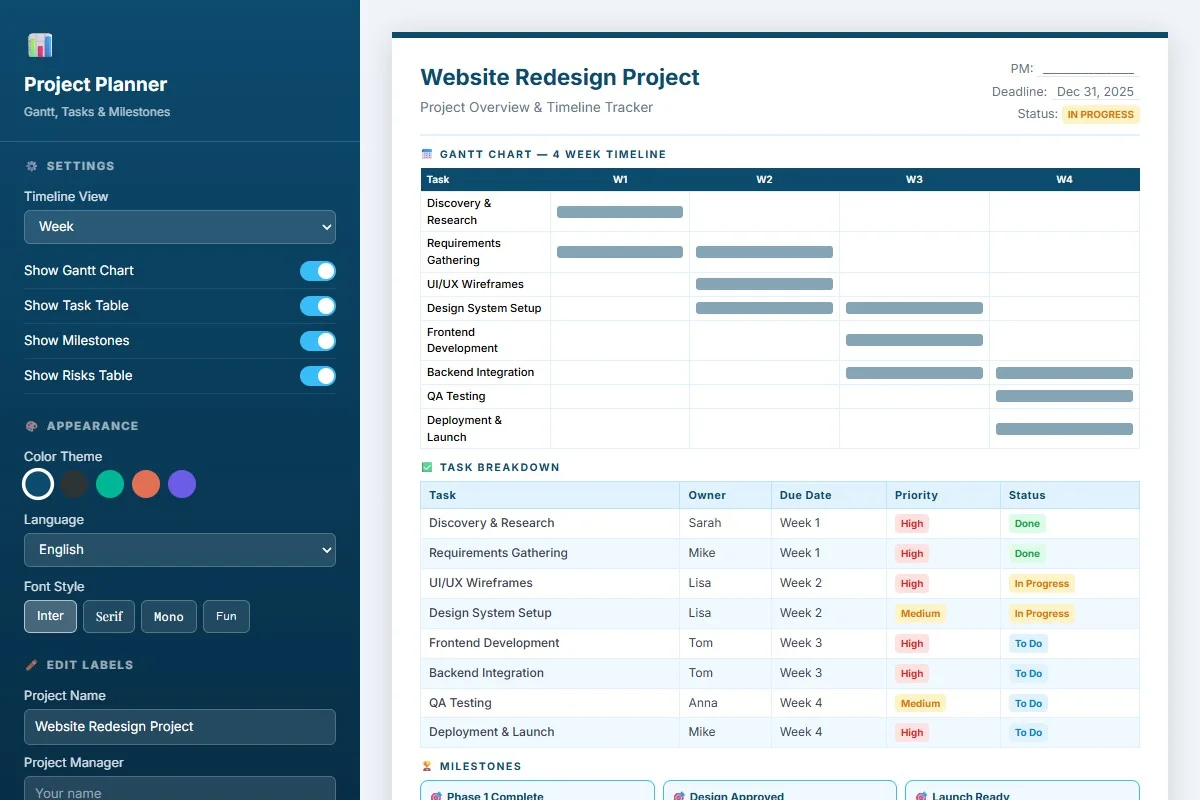1200x800 pixels.
Task: Click Week 3 due date for Backend Integration
Action: (x=829, y=673)
